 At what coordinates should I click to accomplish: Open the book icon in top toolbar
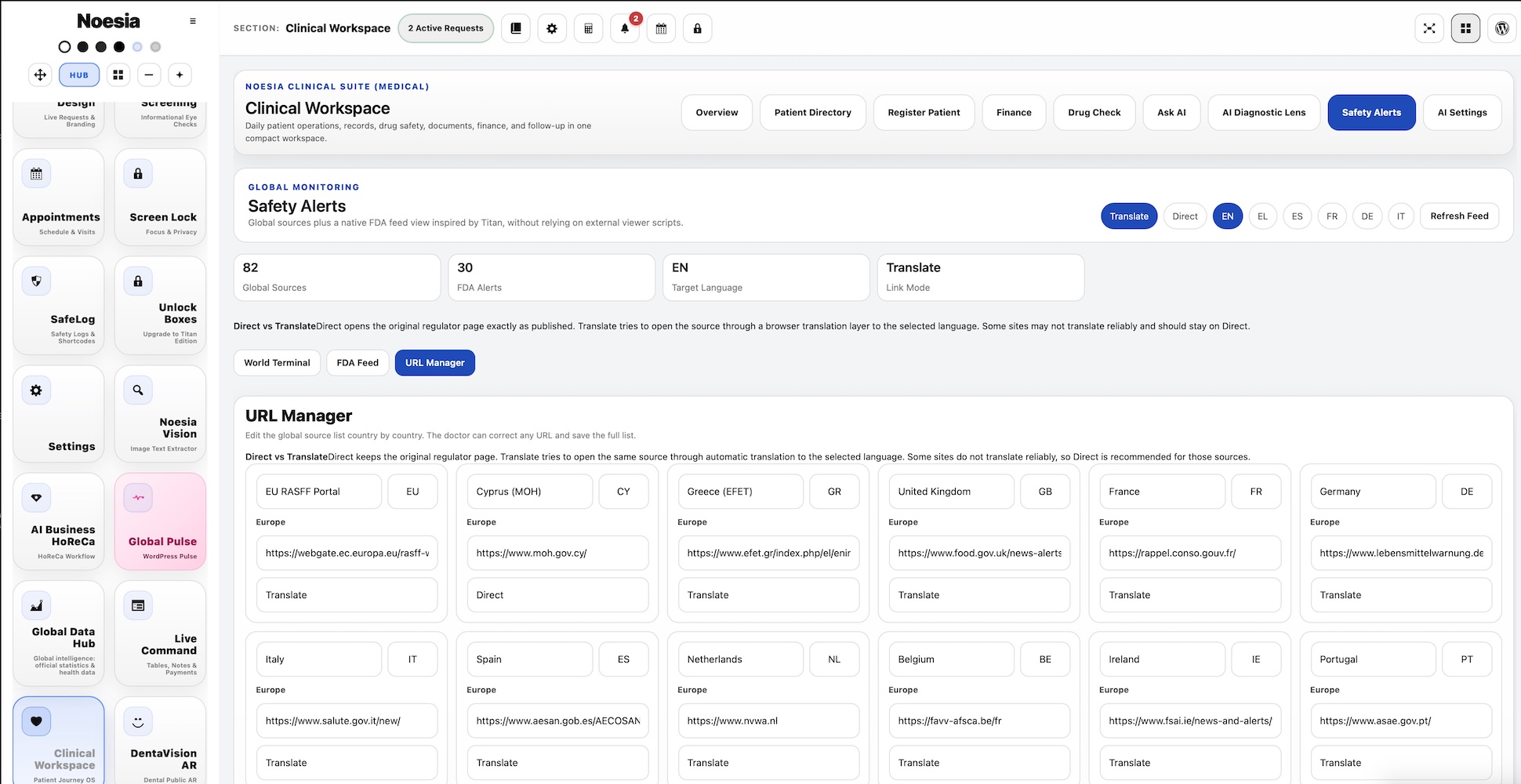[x=516, y=28]
